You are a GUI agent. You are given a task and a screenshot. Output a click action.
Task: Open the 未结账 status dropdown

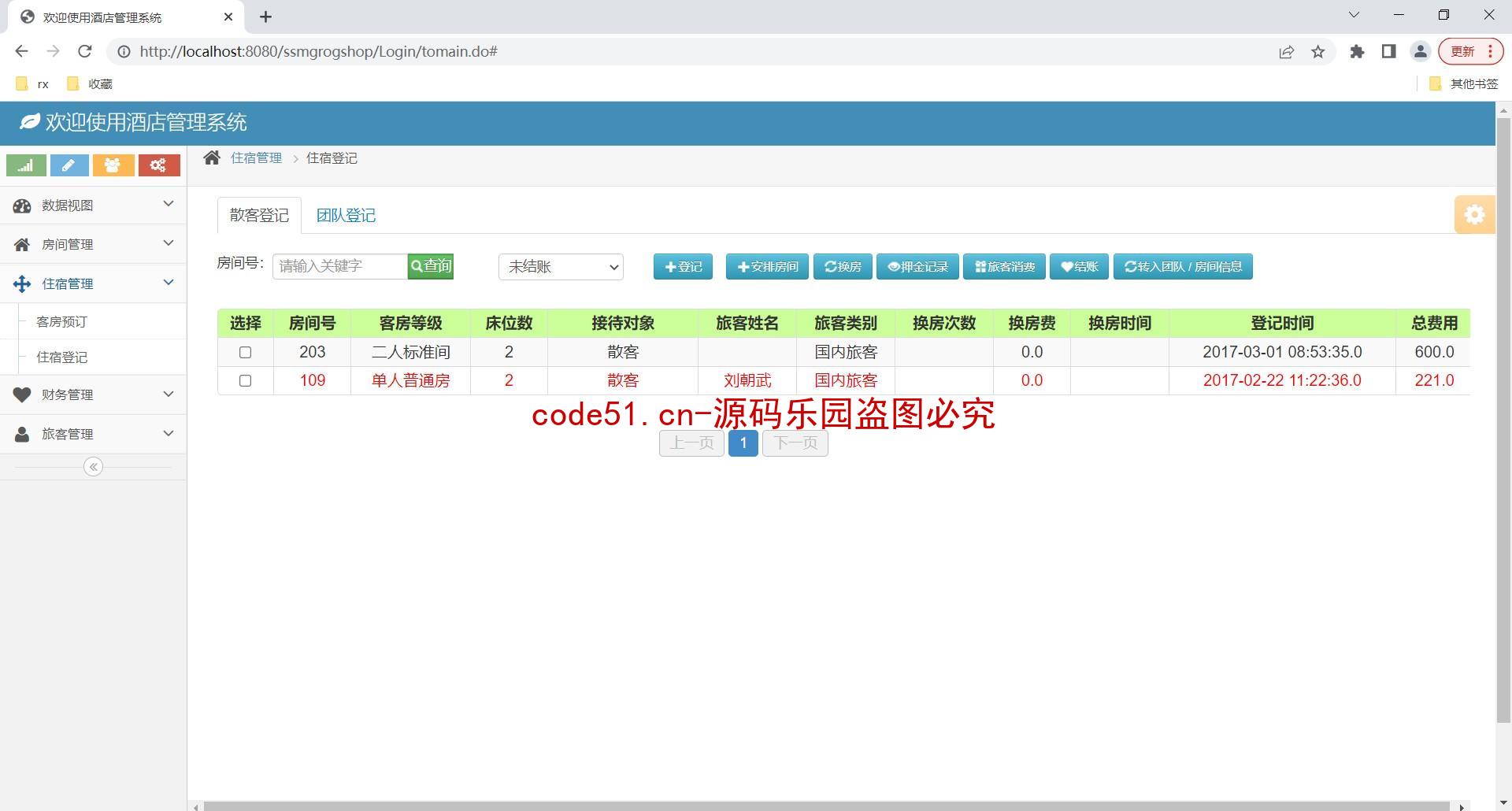[x=561, y=267]
